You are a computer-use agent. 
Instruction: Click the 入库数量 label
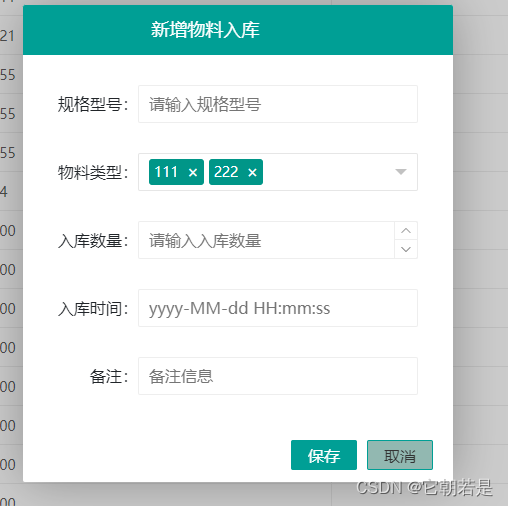[x=93, y=240]
